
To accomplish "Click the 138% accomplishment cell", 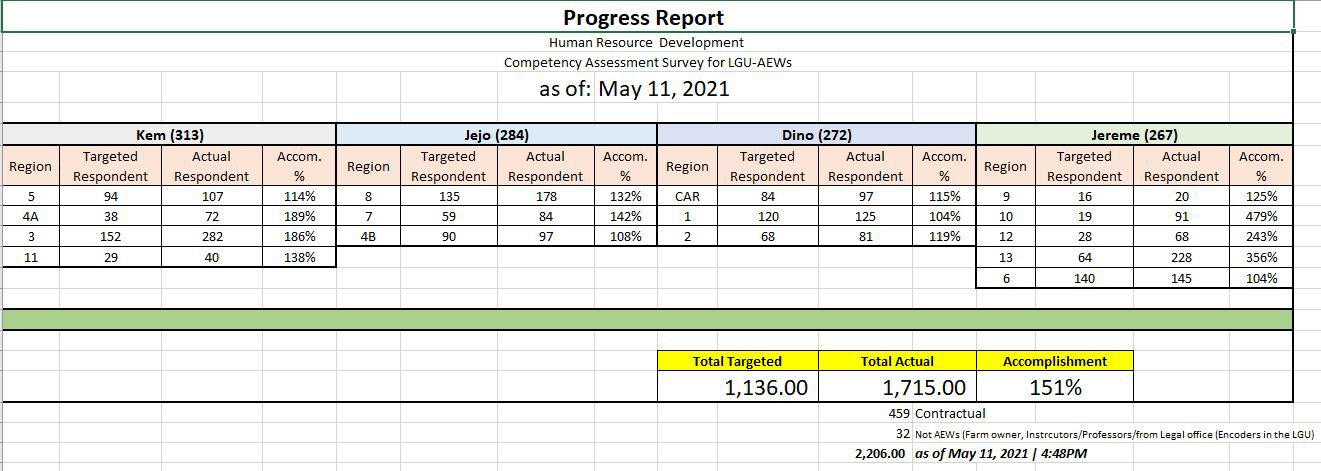I will click(x=299, y=257).
